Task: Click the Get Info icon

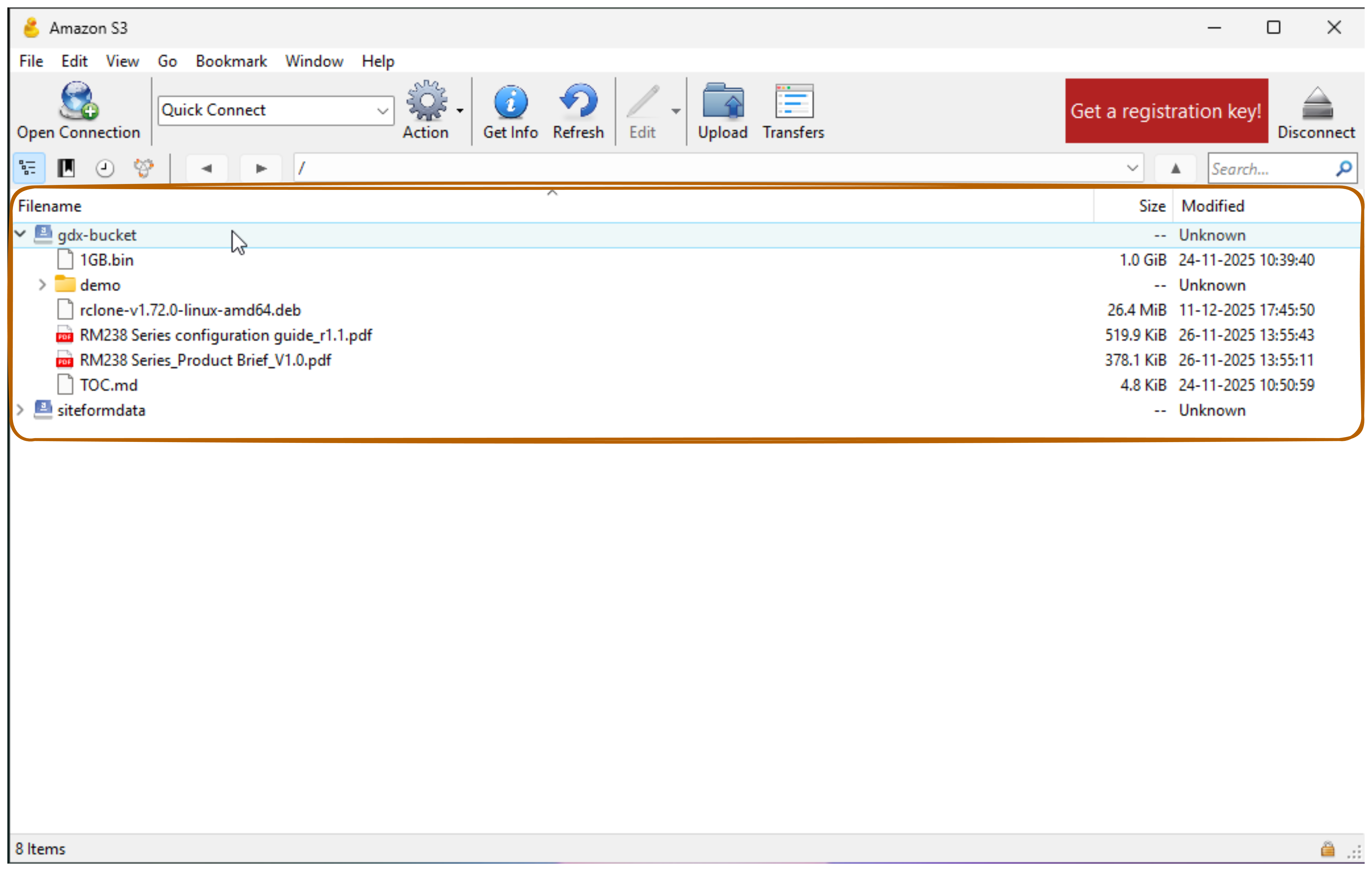Action: 510,102
